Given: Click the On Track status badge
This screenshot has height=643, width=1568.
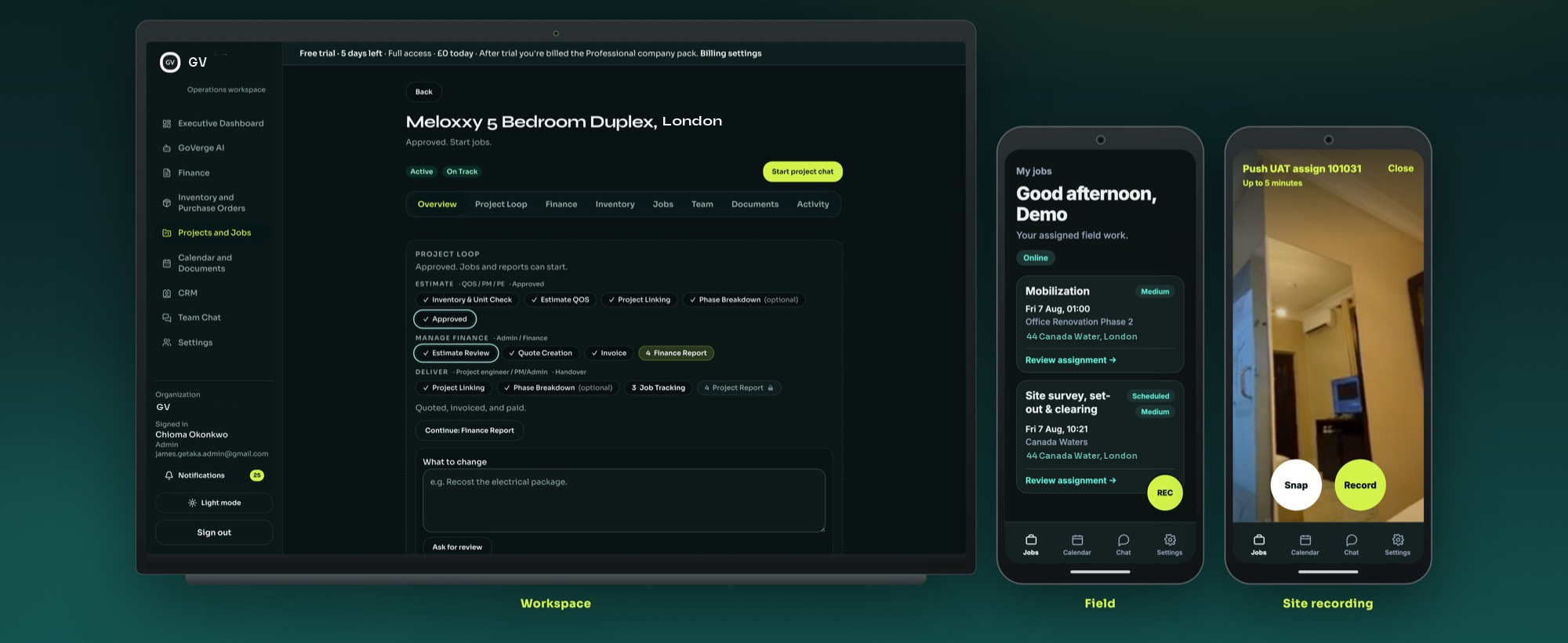Looking at the screenshot, I should (462, 172).
